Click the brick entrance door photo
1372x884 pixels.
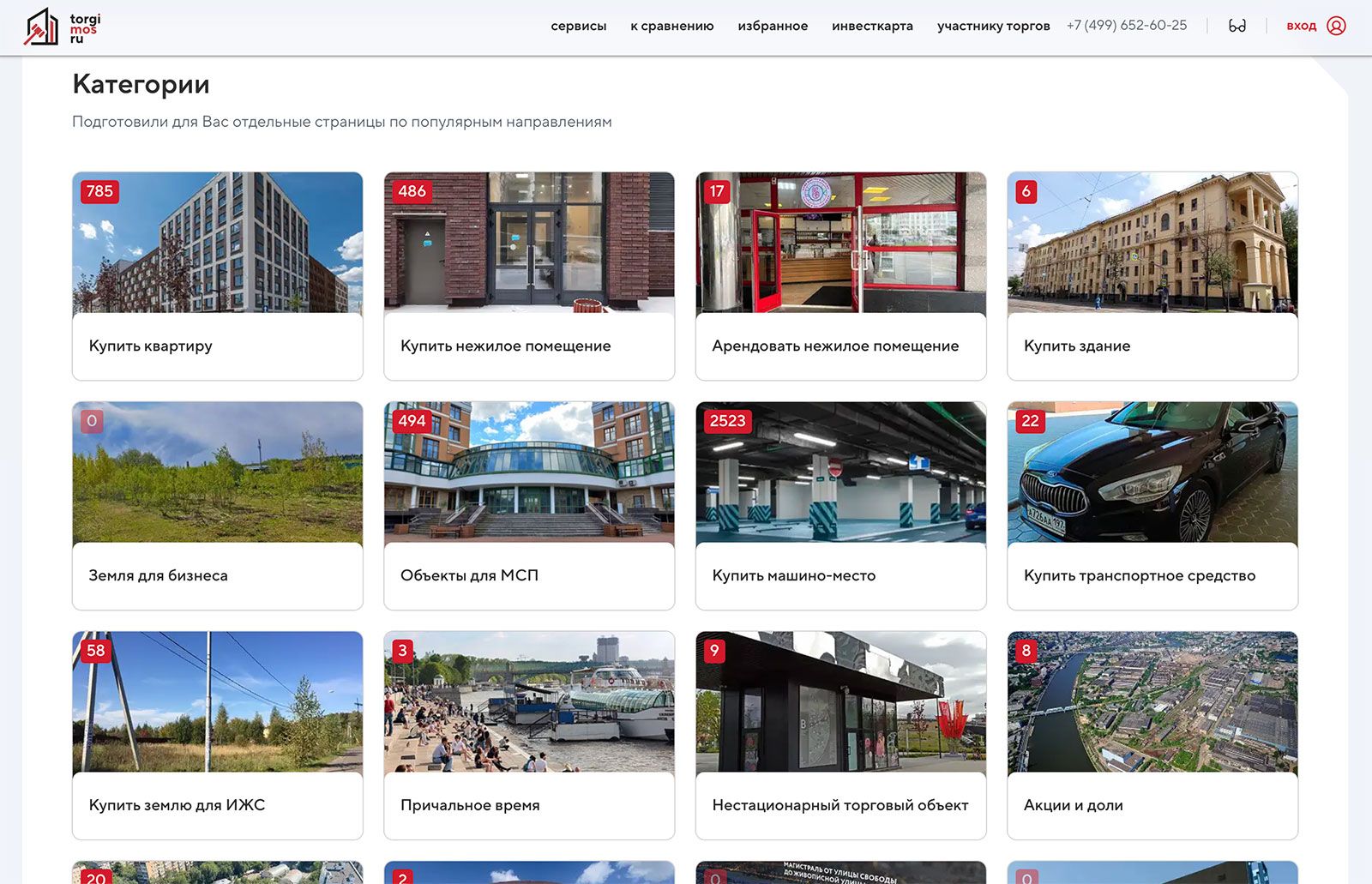point(529,243)
